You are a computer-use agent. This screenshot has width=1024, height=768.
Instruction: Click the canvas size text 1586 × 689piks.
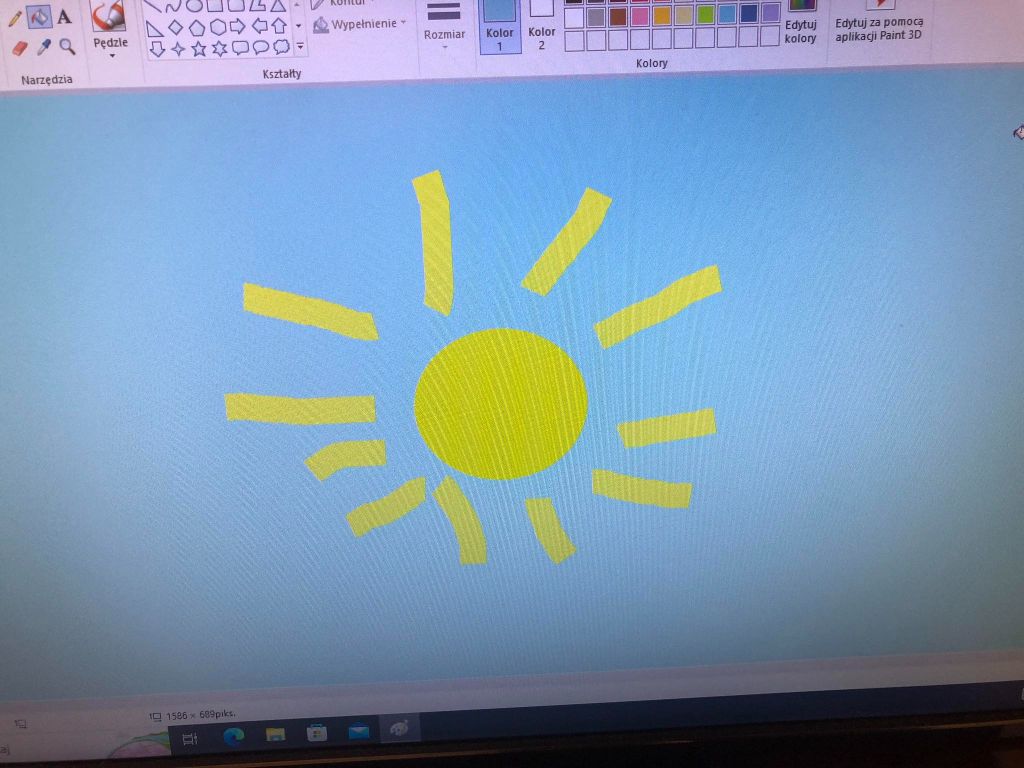click(201, 715)
